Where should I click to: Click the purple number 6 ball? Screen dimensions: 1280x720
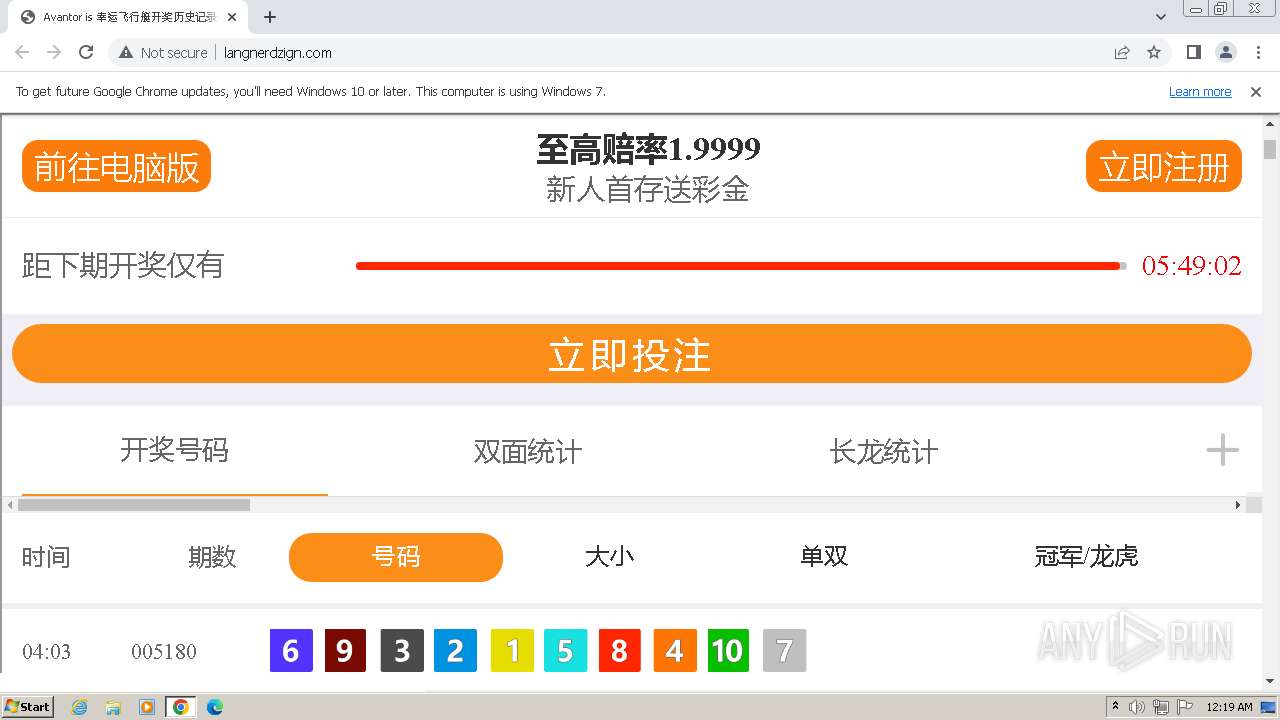pyautogui.click(x=291, y=651)
